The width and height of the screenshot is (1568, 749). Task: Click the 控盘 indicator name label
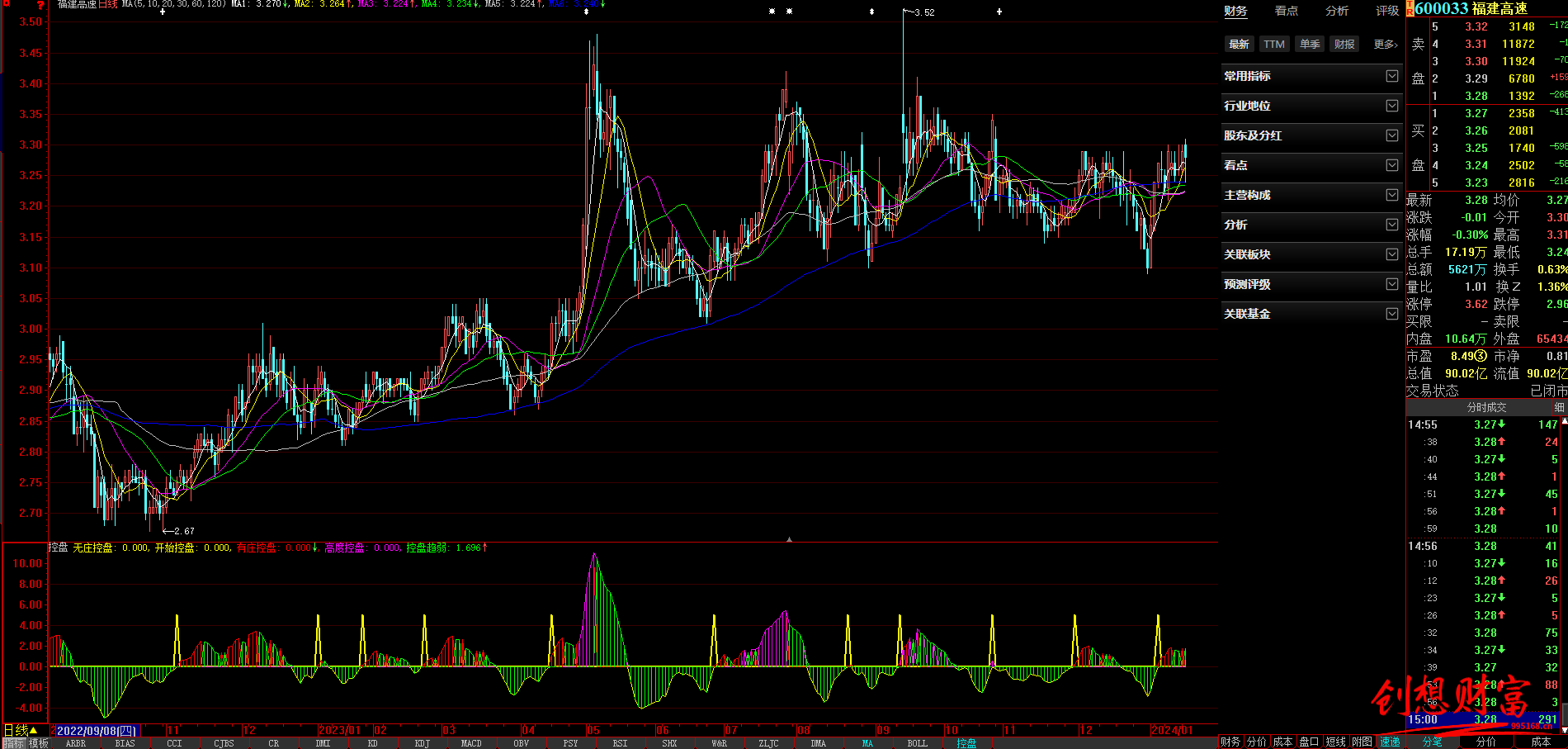coord(58,548)
